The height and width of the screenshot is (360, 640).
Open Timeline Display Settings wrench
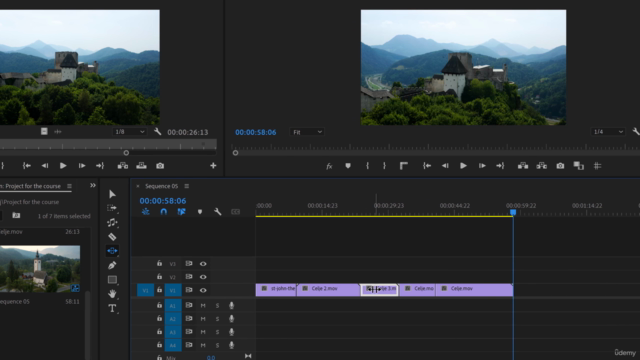point(218,211)
